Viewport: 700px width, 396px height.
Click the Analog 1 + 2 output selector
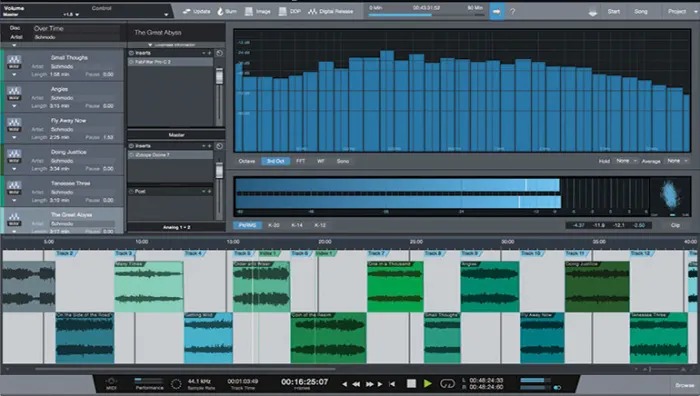[176, 227]
